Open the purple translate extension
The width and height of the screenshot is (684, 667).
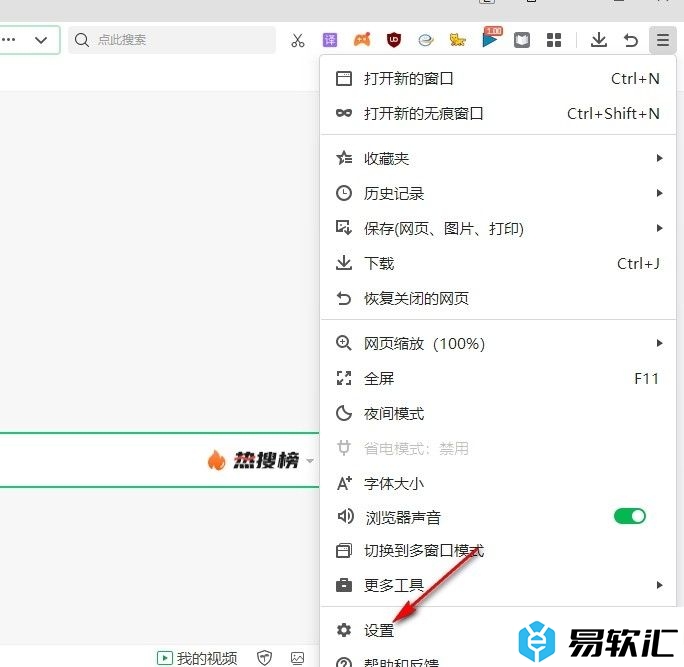point(330,40)
